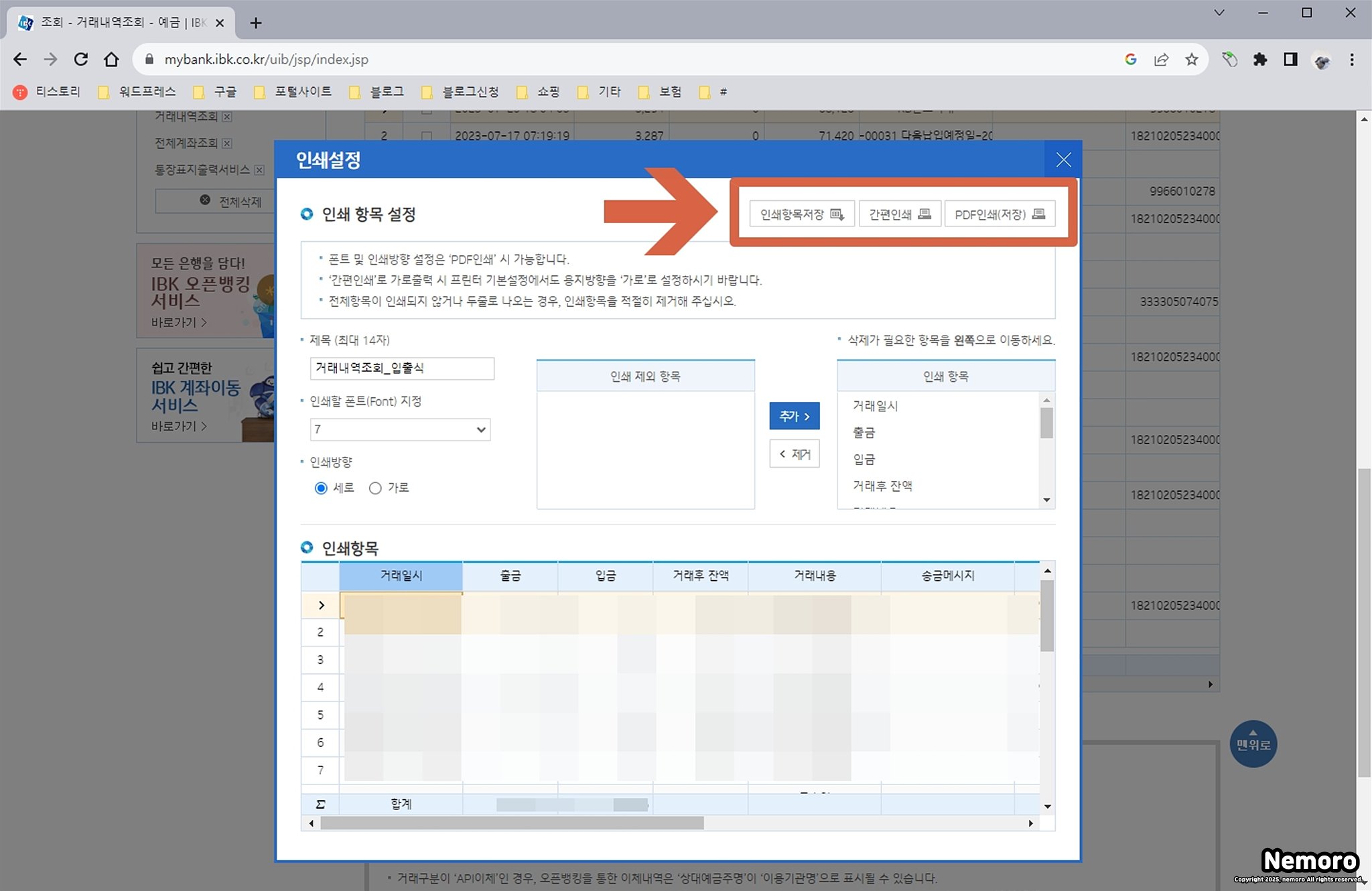The image size is (1372, 891).
Task: Click the share page icon in address bar
Action: (1161, 60)
